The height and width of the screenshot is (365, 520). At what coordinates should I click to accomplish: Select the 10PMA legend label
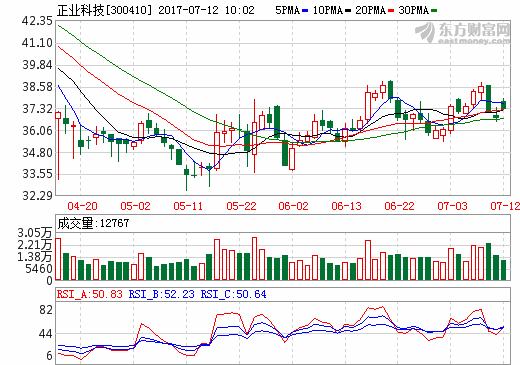pyautogui.click(x=328, y=10)
